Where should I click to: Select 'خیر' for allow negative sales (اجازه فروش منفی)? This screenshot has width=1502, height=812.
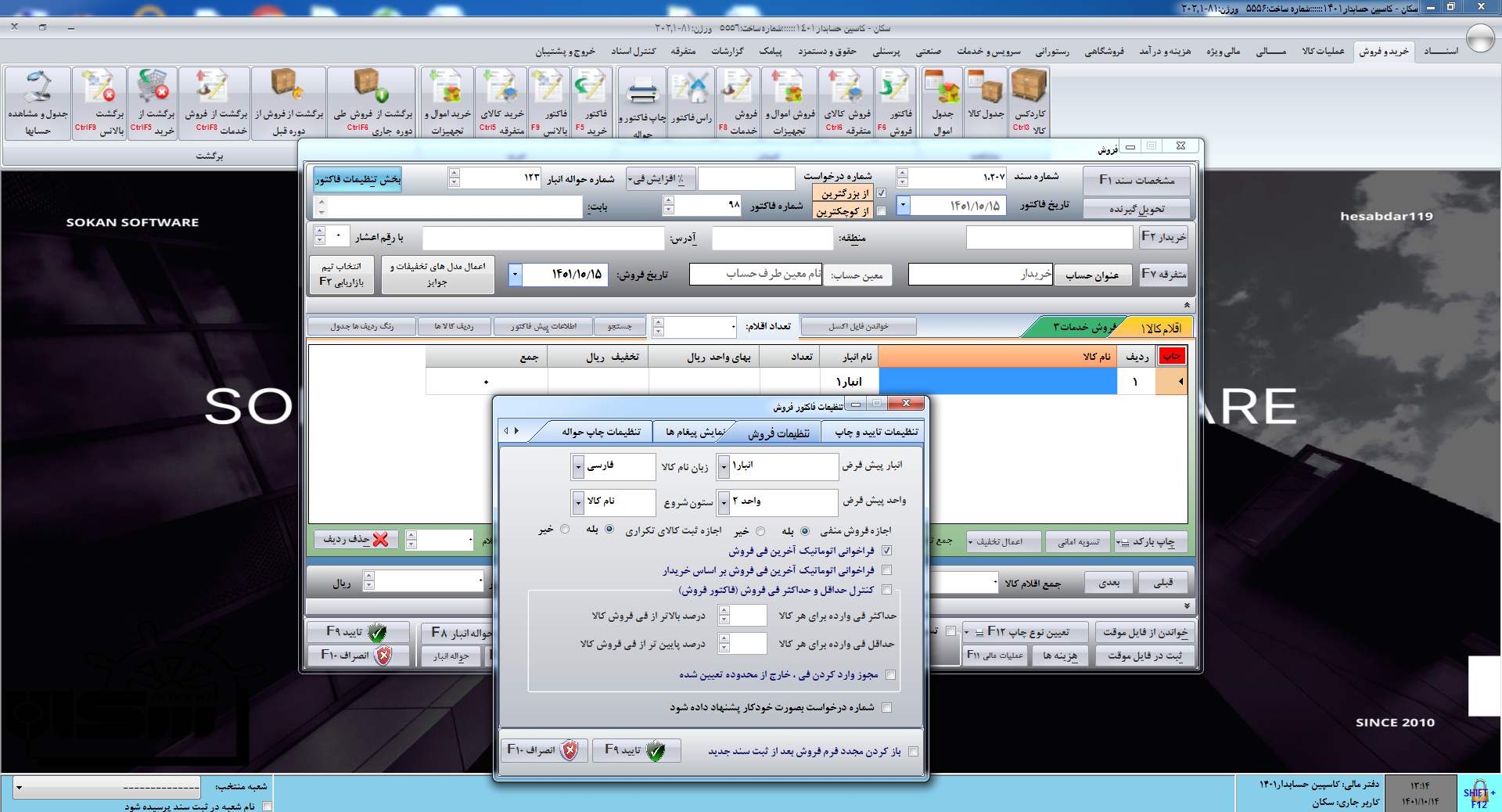tap(760, 531)
